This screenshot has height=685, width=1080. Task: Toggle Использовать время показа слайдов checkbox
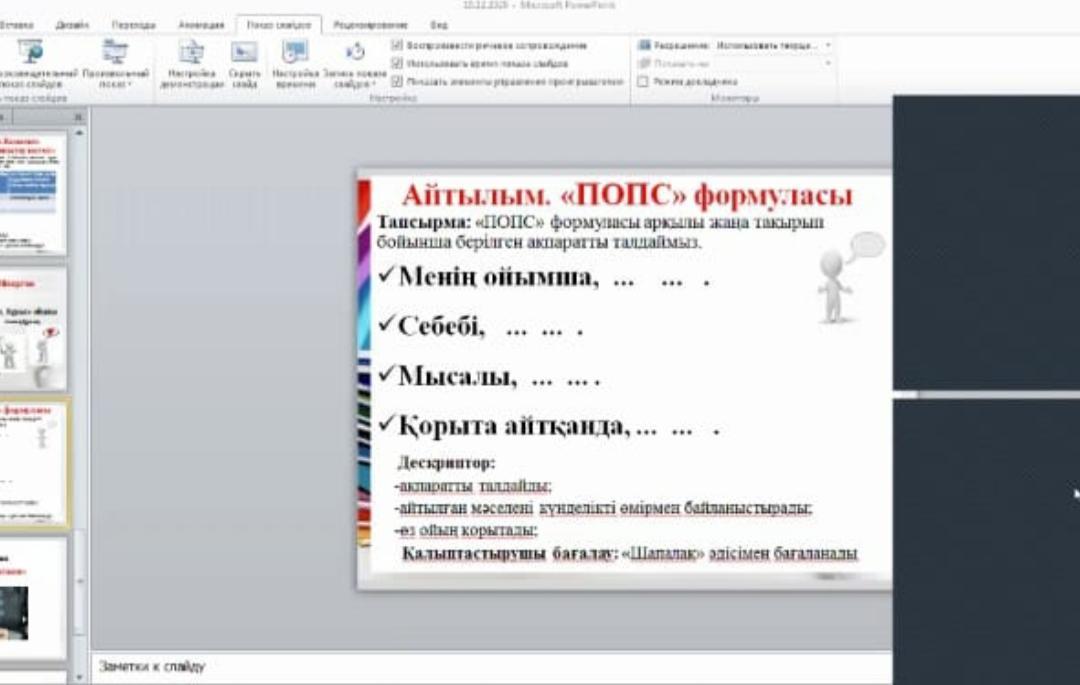tap(397, 63)
